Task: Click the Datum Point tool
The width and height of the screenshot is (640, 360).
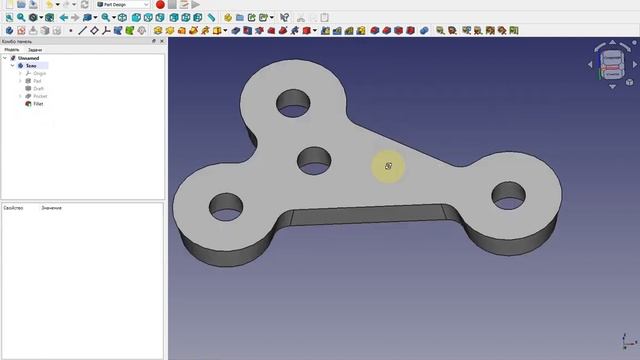Action: (71, 31)
